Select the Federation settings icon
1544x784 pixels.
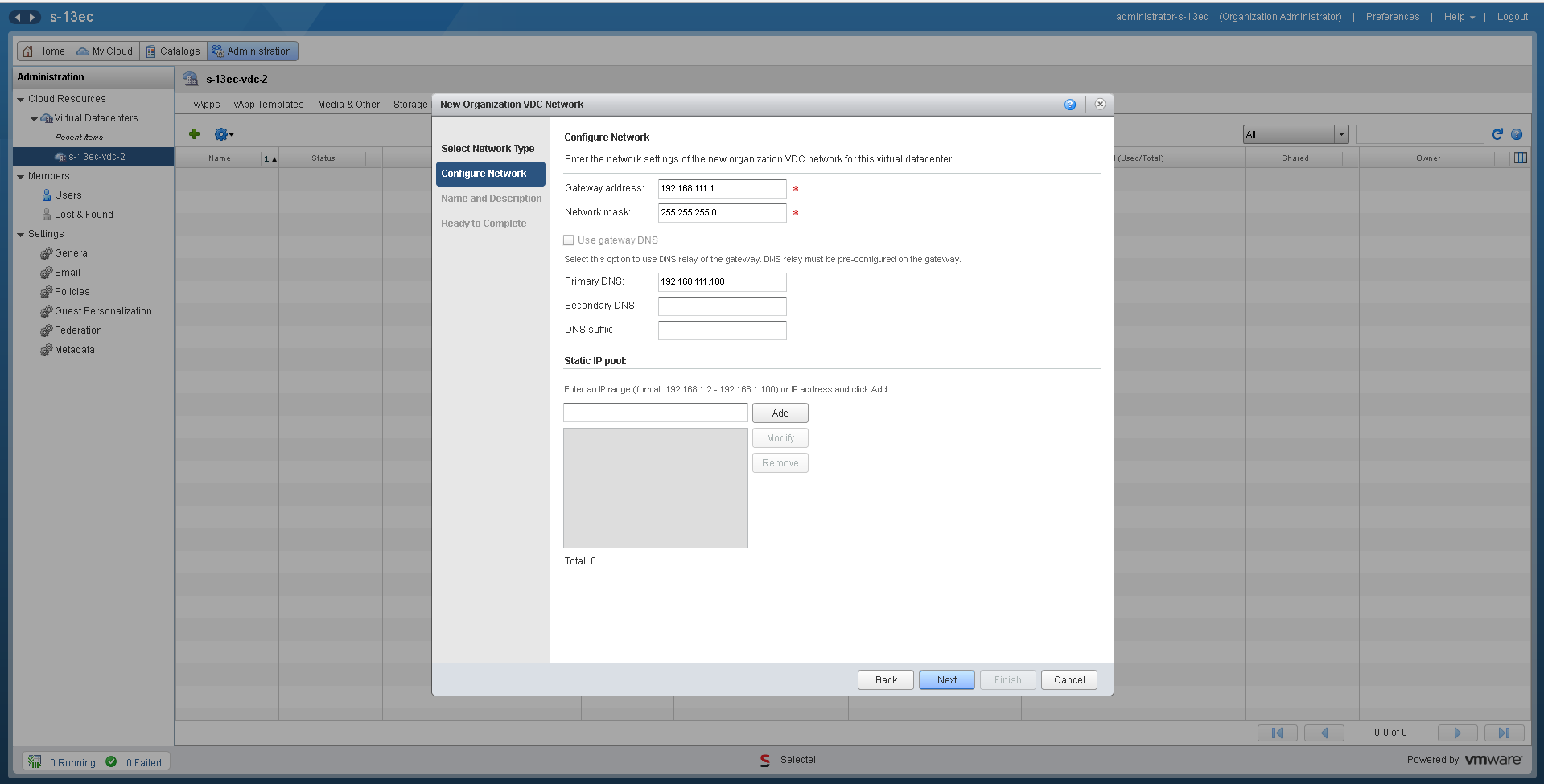tap(47, 330)
